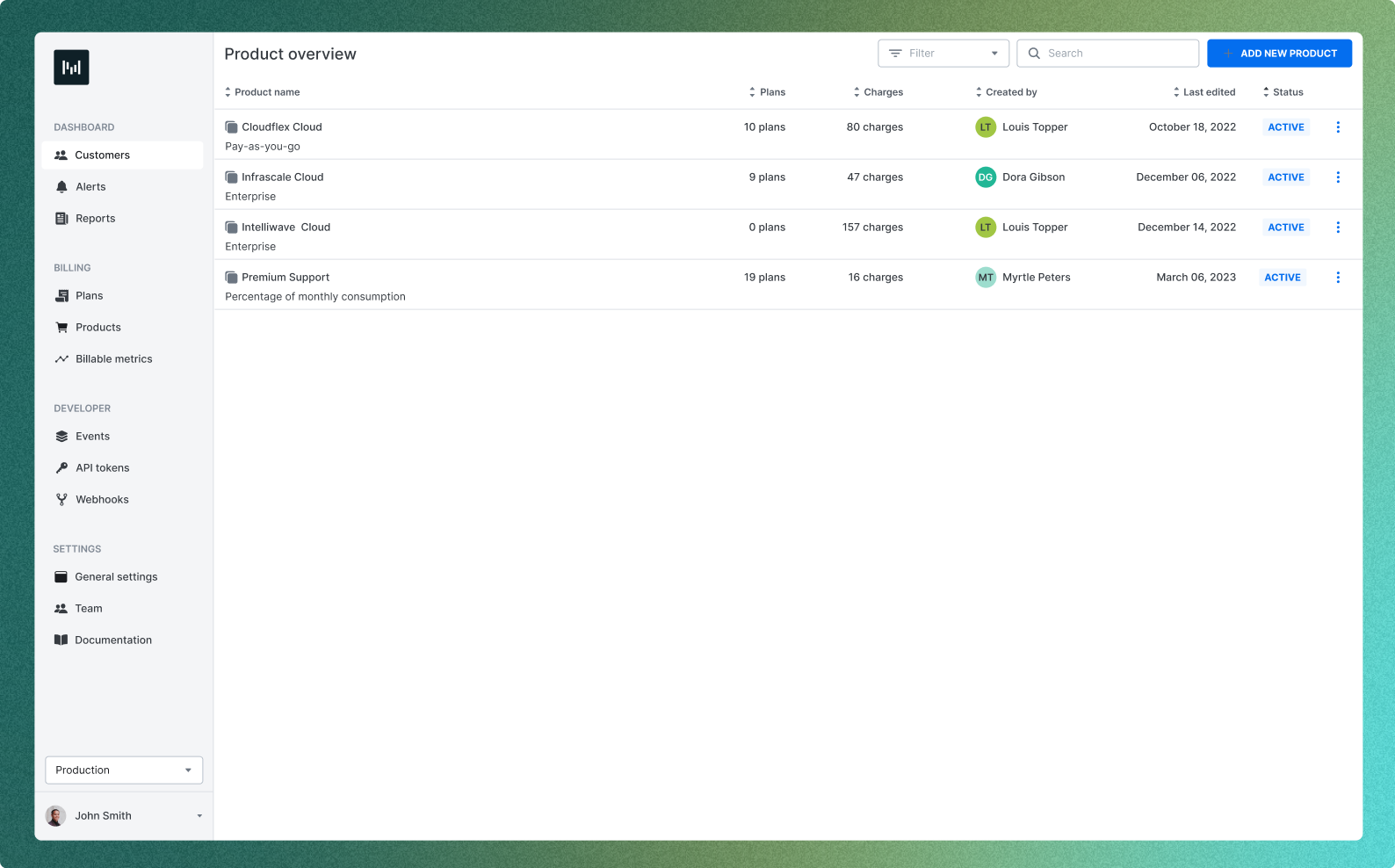Click the '157 charges' cell
The image size is (1395, 868).
click(872, 228)
